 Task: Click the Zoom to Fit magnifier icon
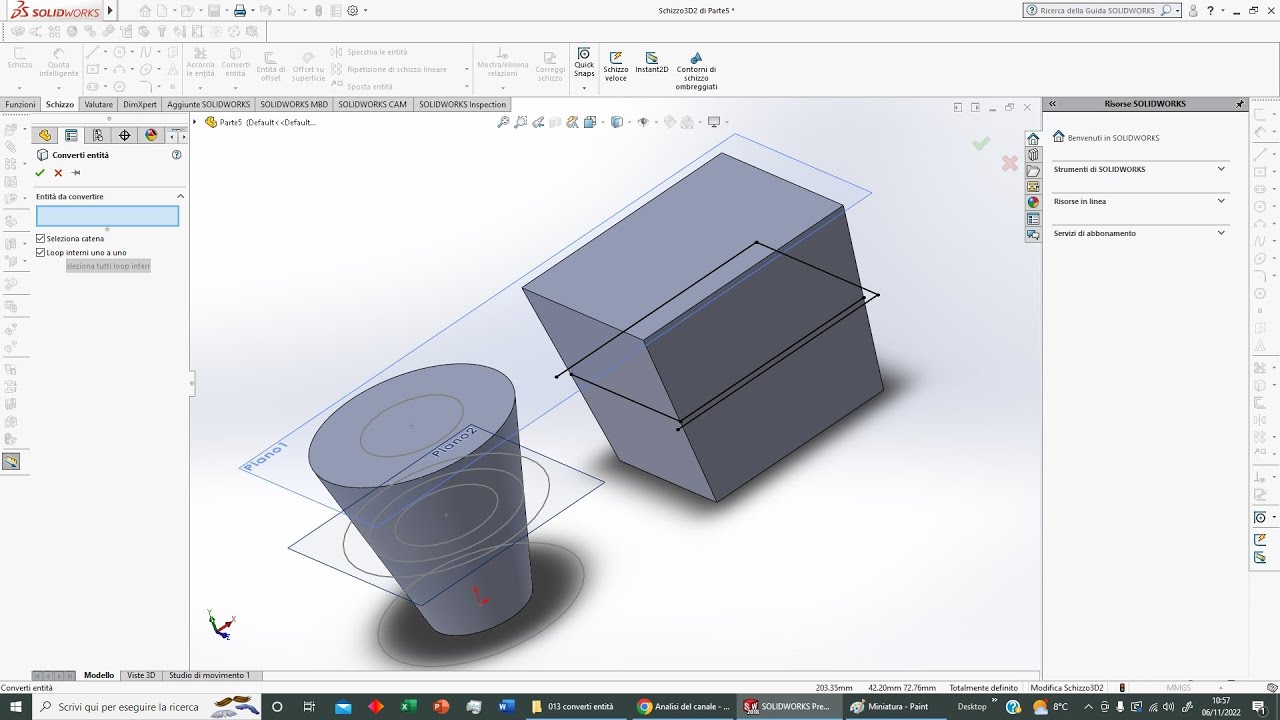click(504, 122)
